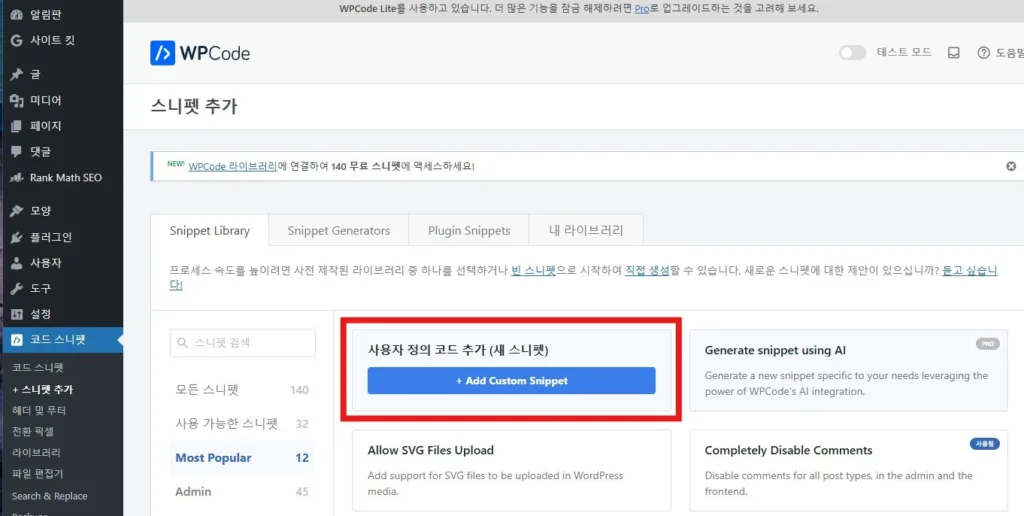Click the Rank Math SEO chart icon
Viewport: 1024px width, 516px height.
(17, 178)
